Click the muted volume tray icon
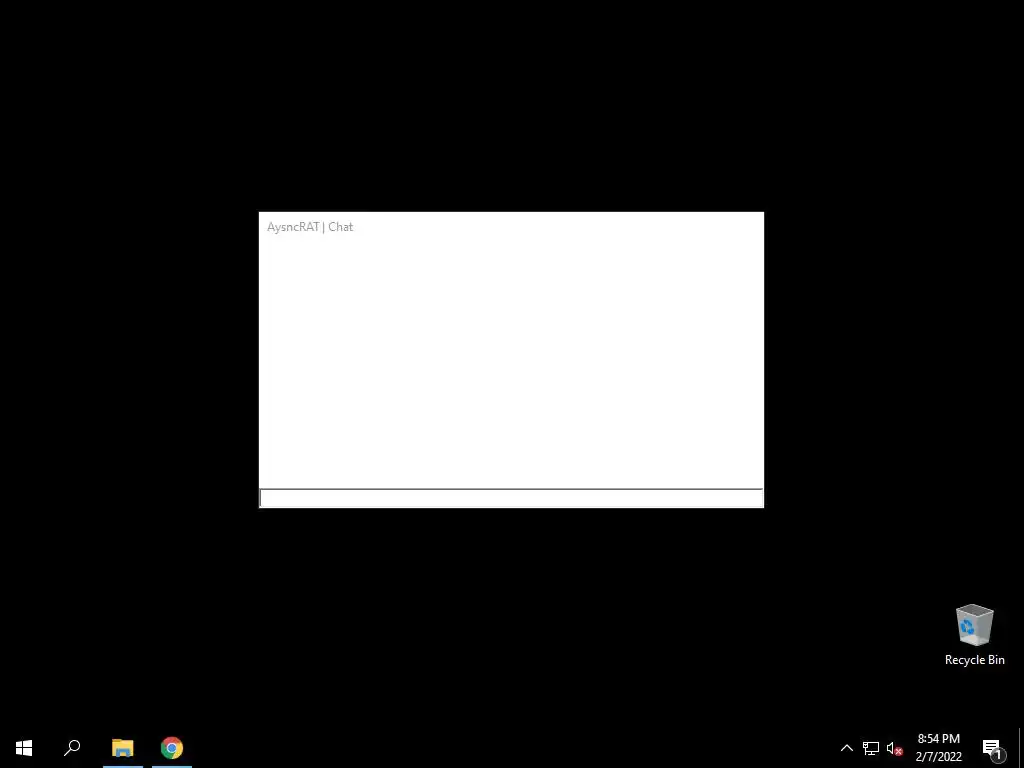Viewport: 1024px width, 768px height. 894,748
